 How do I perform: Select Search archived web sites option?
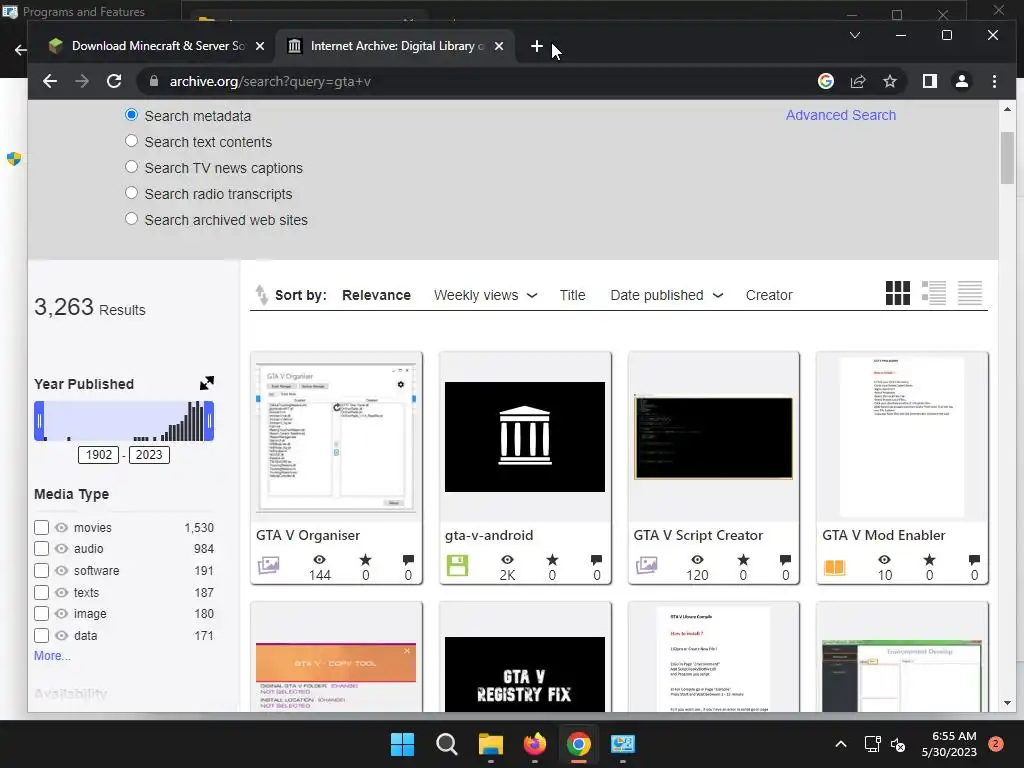(x=131, y=219)
